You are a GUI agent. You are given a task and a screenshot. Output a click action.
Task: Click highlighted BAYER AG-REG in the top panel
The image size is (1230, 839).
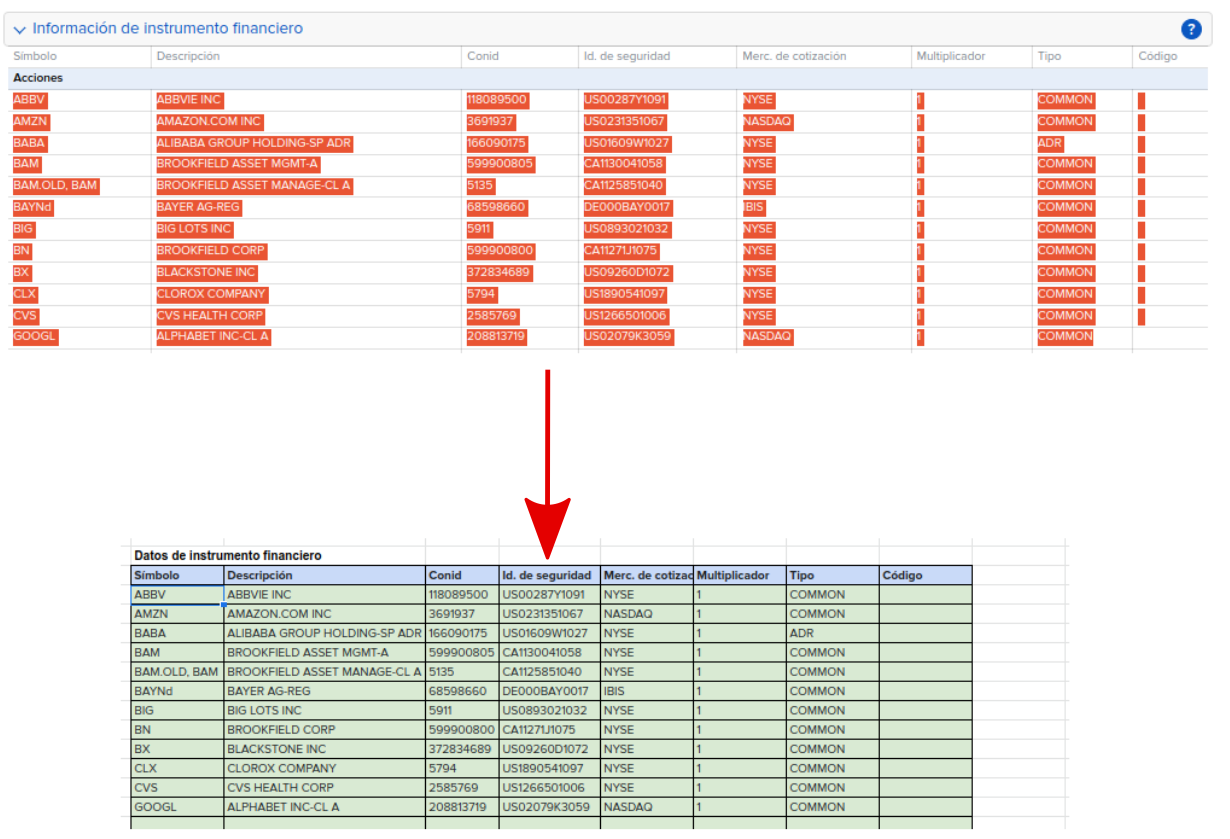point(199,208)
